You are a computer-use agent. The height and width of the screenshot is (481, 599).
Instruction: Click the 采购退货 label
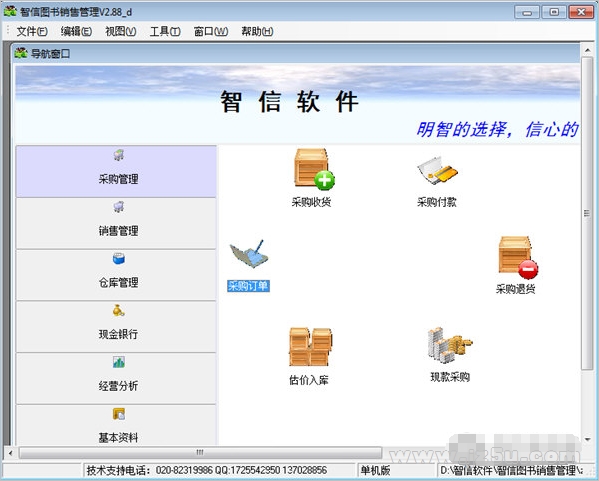[516, 289]
